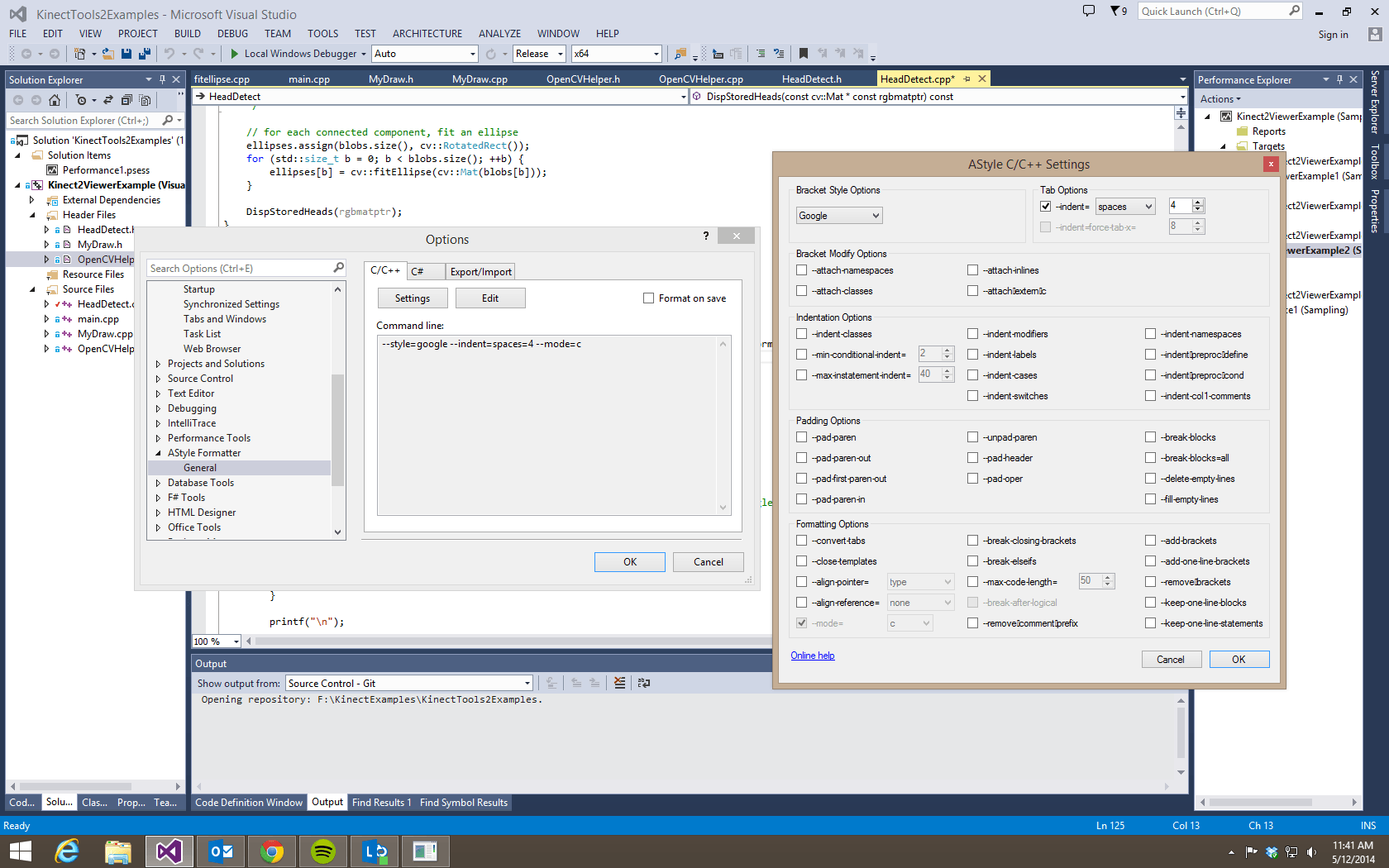Click the Comment Out Selection icon
The height and width of the screenshot is (868, 1389).
point(761,54)
